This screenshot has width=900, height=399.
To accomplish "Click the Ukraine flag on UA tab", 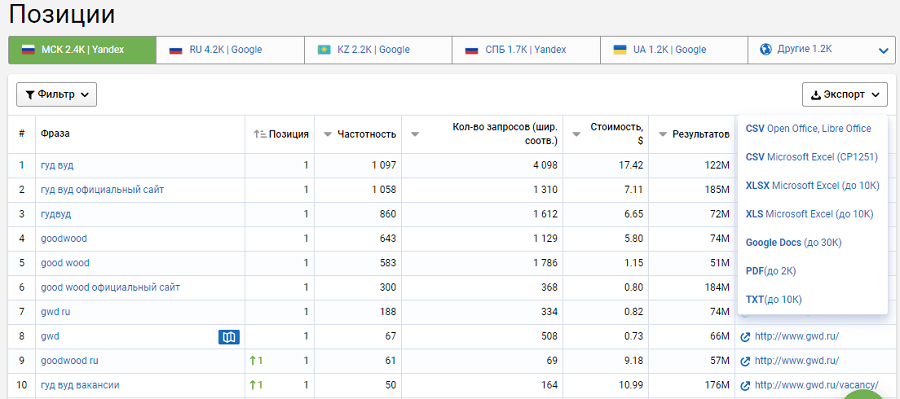I will click(620, 50).
